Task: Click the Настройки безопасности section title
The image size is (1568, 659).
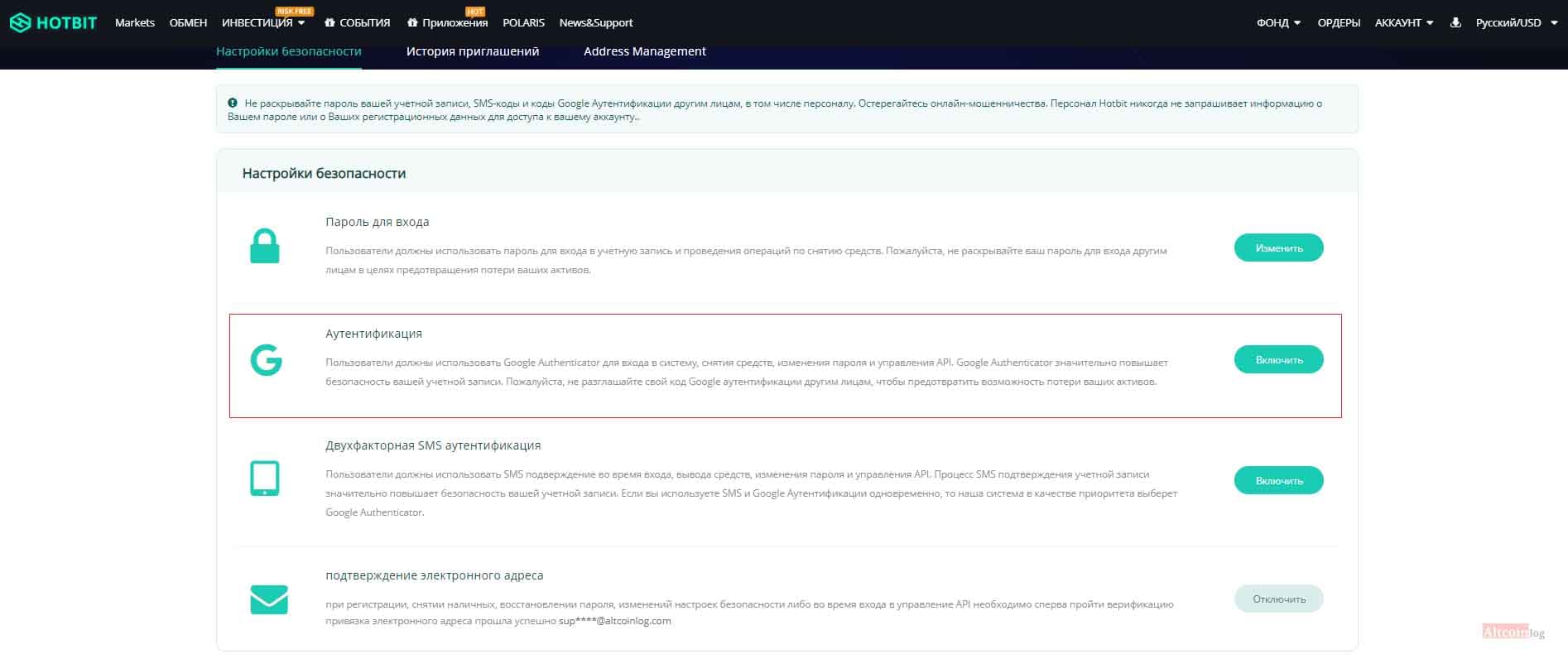Action: (324, 173)
